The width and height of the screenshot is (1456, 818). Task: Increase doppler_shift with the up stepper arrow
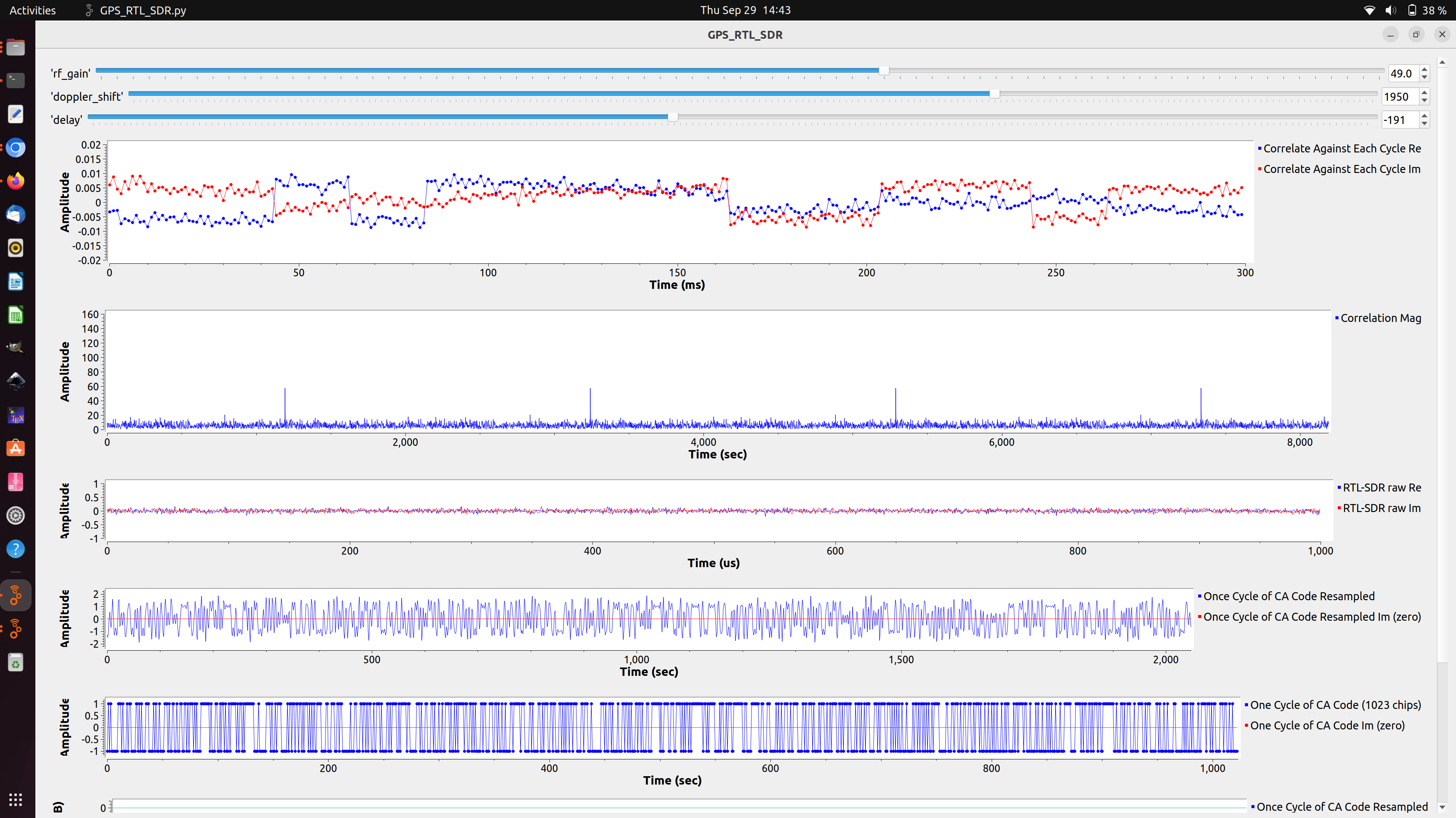tap(1424, 93)
